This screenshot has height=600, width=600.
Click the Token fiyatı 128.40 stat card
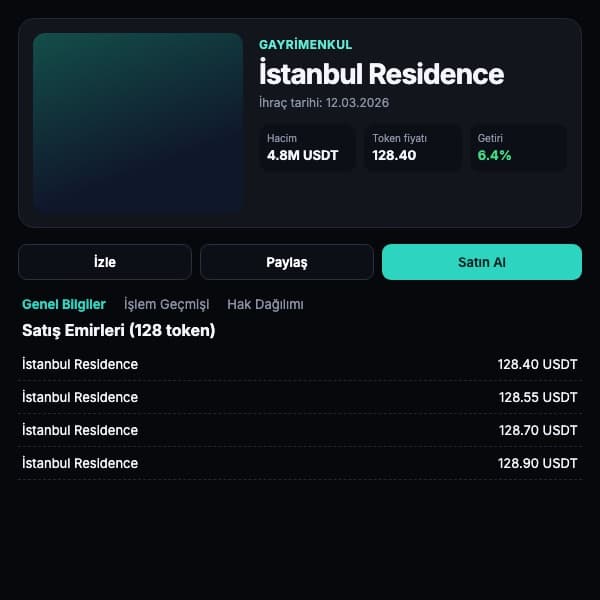pyautogui.click(x=412, y=147)
